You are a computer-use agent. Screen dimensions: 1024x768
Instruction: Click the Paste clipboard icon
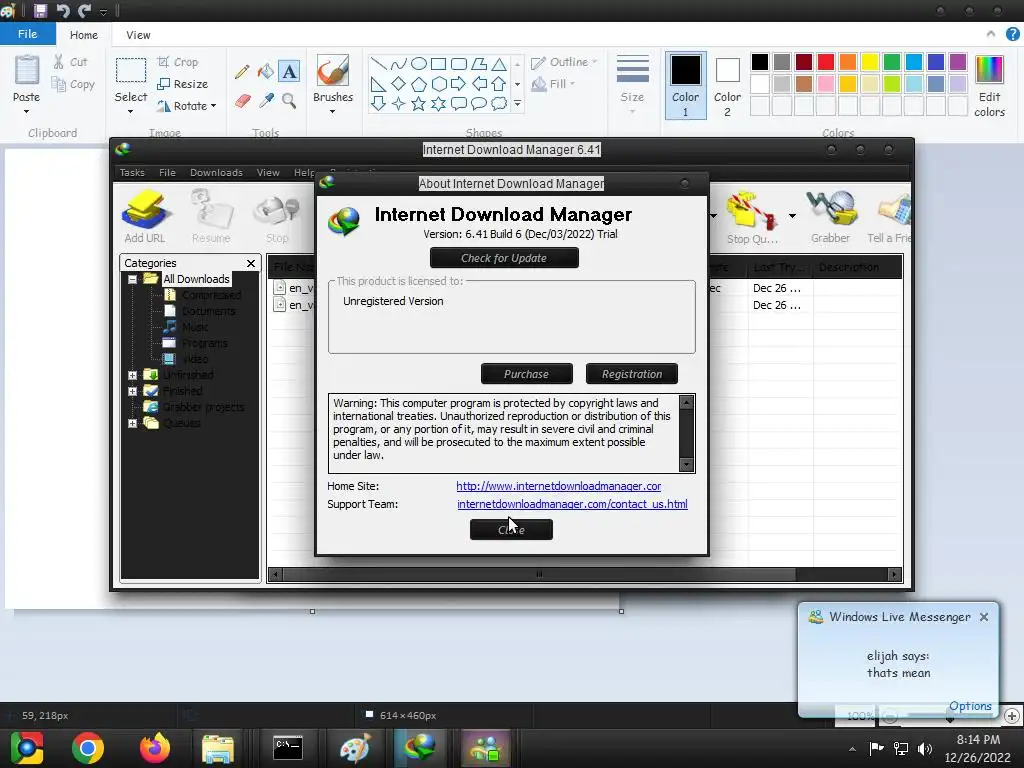coord(27,70)
